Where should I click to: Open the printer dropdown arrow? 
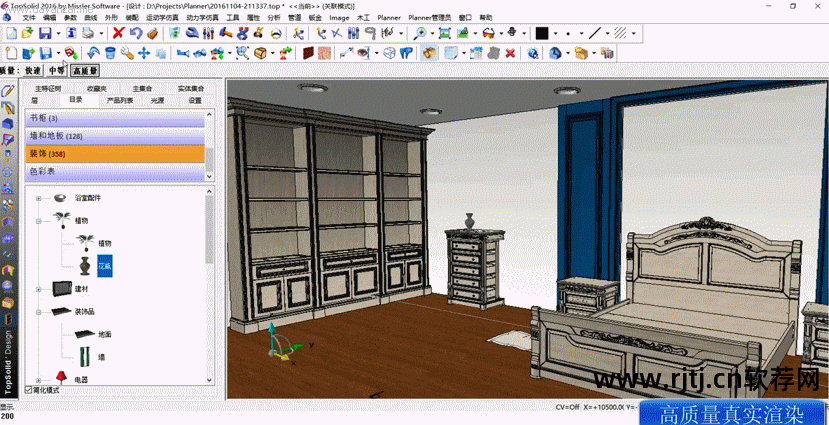pyautogui.click(x=100, y=34)
